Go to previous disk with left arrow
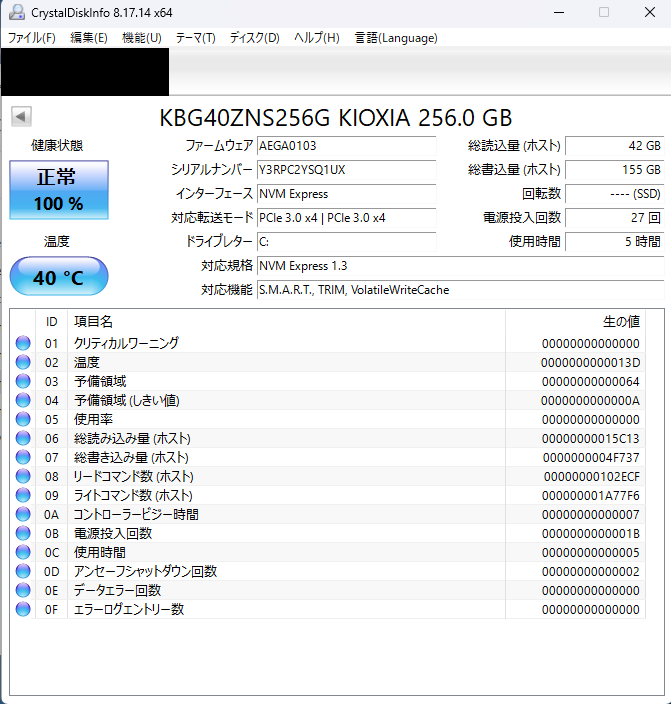Viewport: 671px width, 704px height. (x=21, y=117)
